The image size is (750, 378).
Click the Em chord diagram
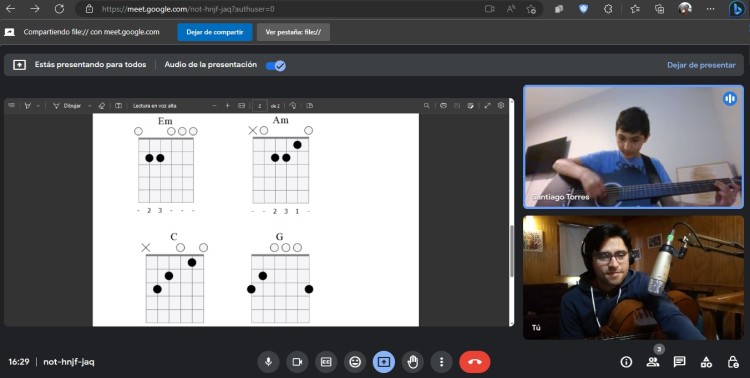point(165,165)
